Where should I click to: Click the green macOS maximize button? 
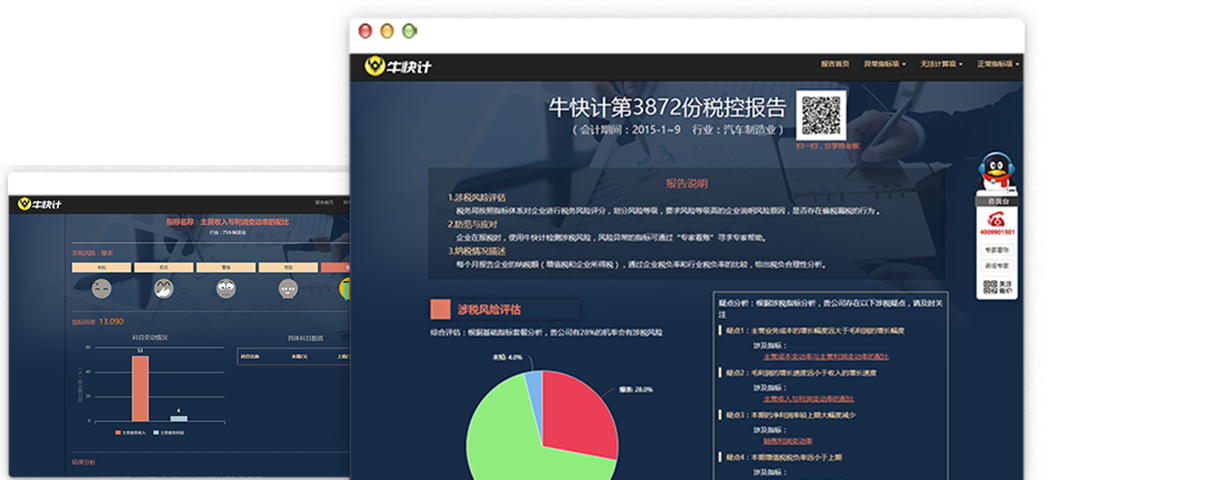(x=409, y=32)
